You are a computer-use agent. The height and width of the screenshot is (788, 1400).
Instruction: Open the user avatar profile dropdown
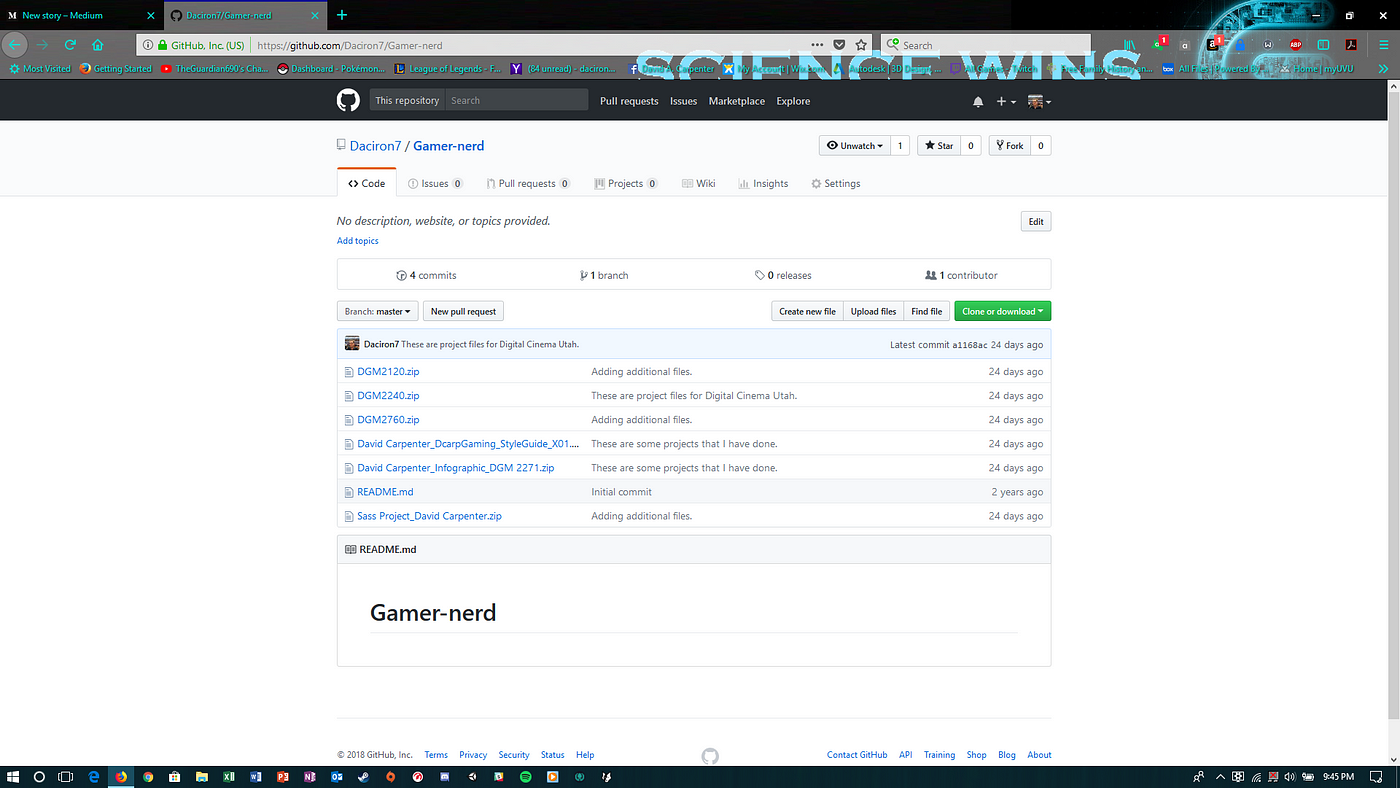pyautogui.click(x=1039, y=101)
